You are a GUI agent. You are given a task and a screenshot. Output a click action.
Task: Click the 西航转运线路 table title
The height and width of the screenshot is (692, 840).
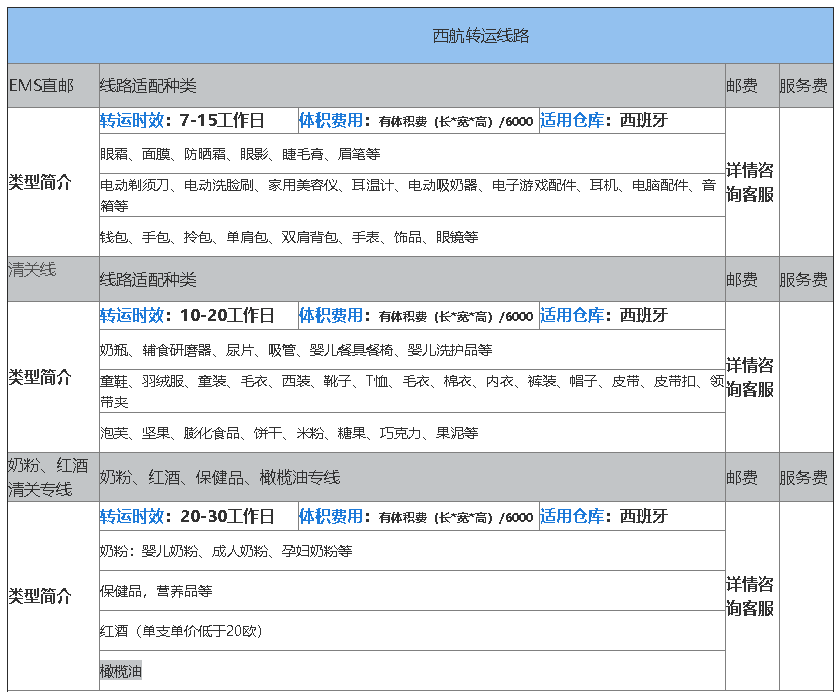pos(480,36)
